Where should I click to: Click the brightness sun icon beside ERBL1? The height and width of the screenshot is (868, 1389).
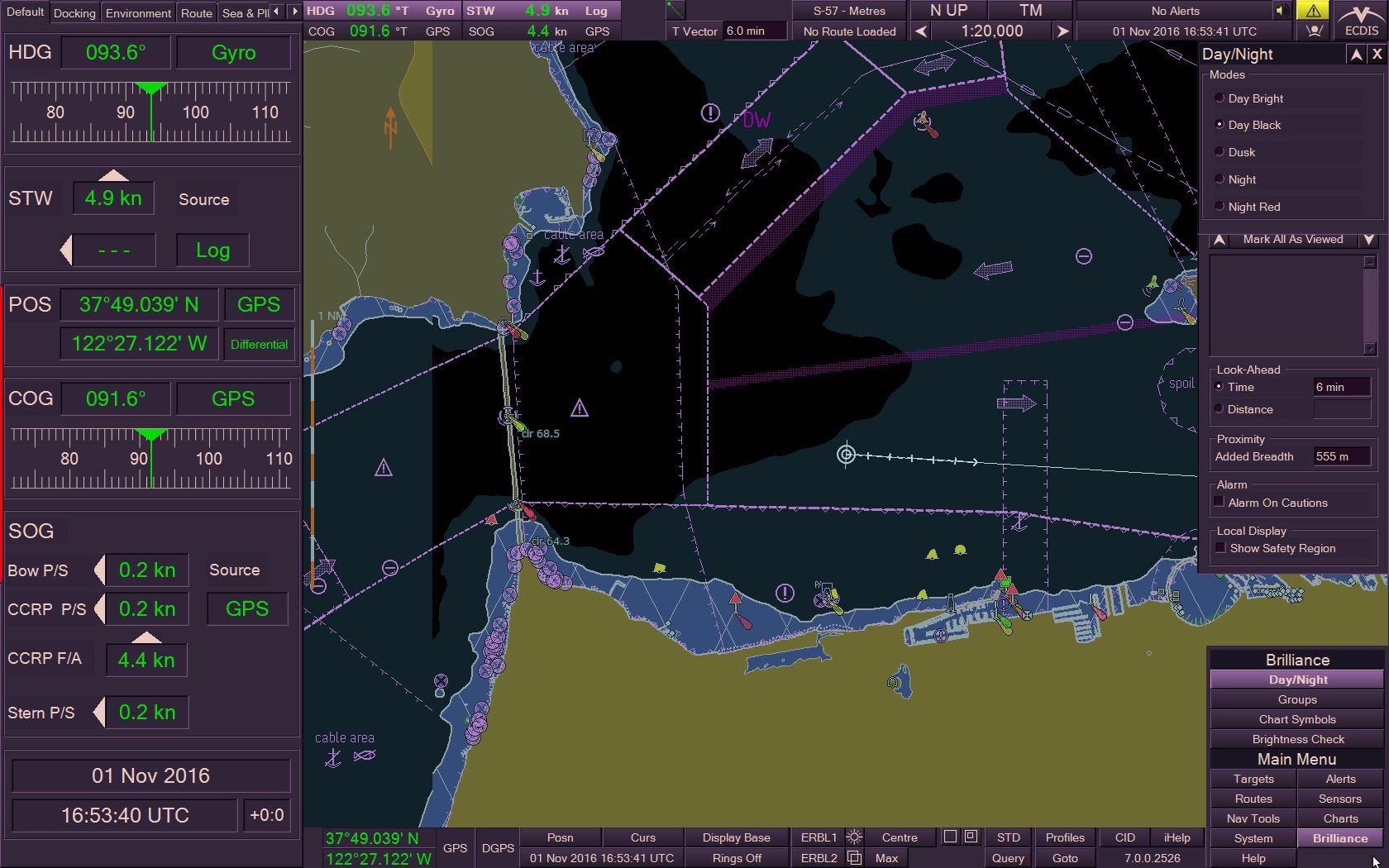[x=853, y=837]
